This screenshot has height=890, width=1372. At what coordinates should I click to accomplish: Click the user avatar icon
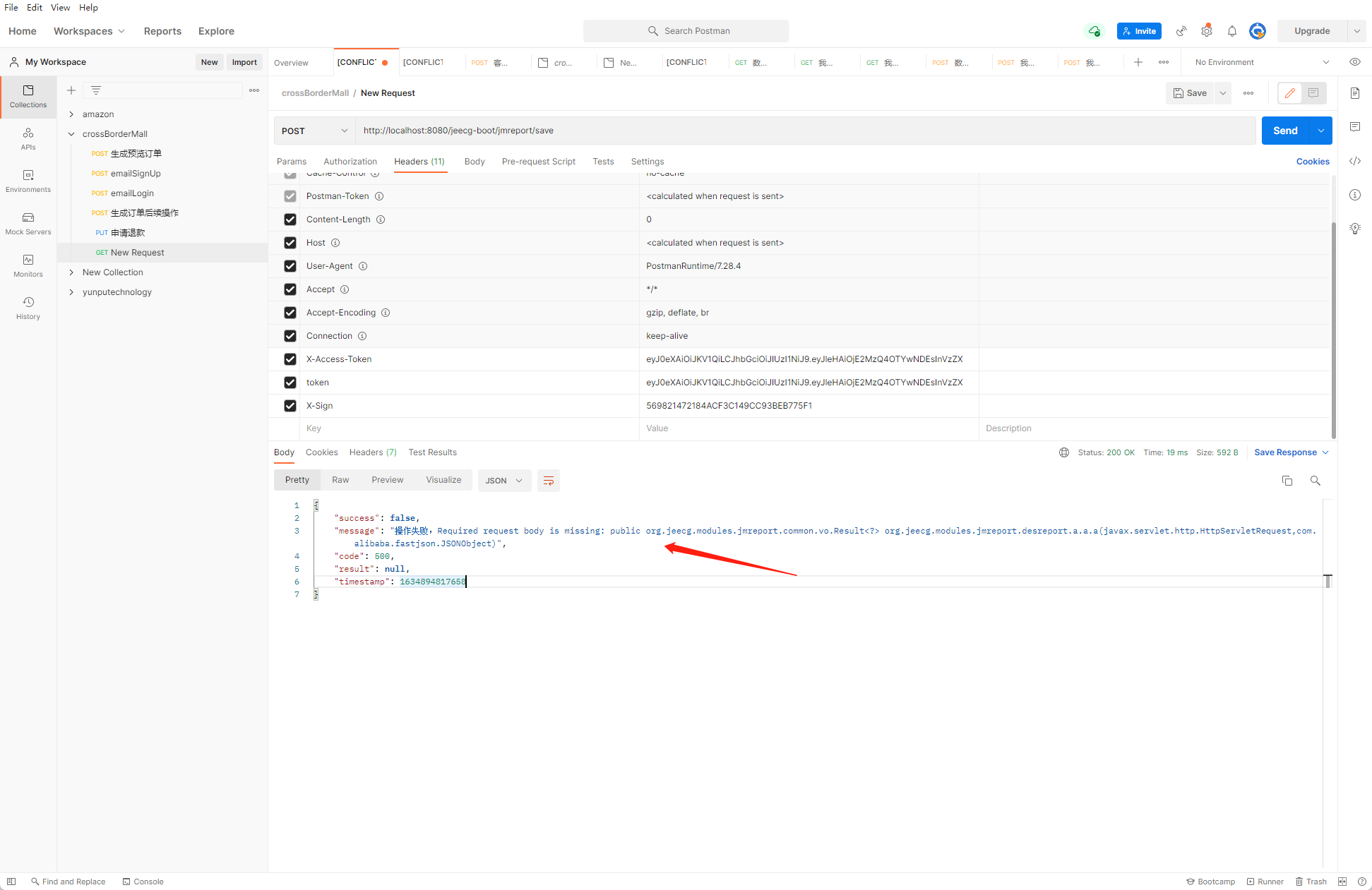click(x=1258, y=31)
